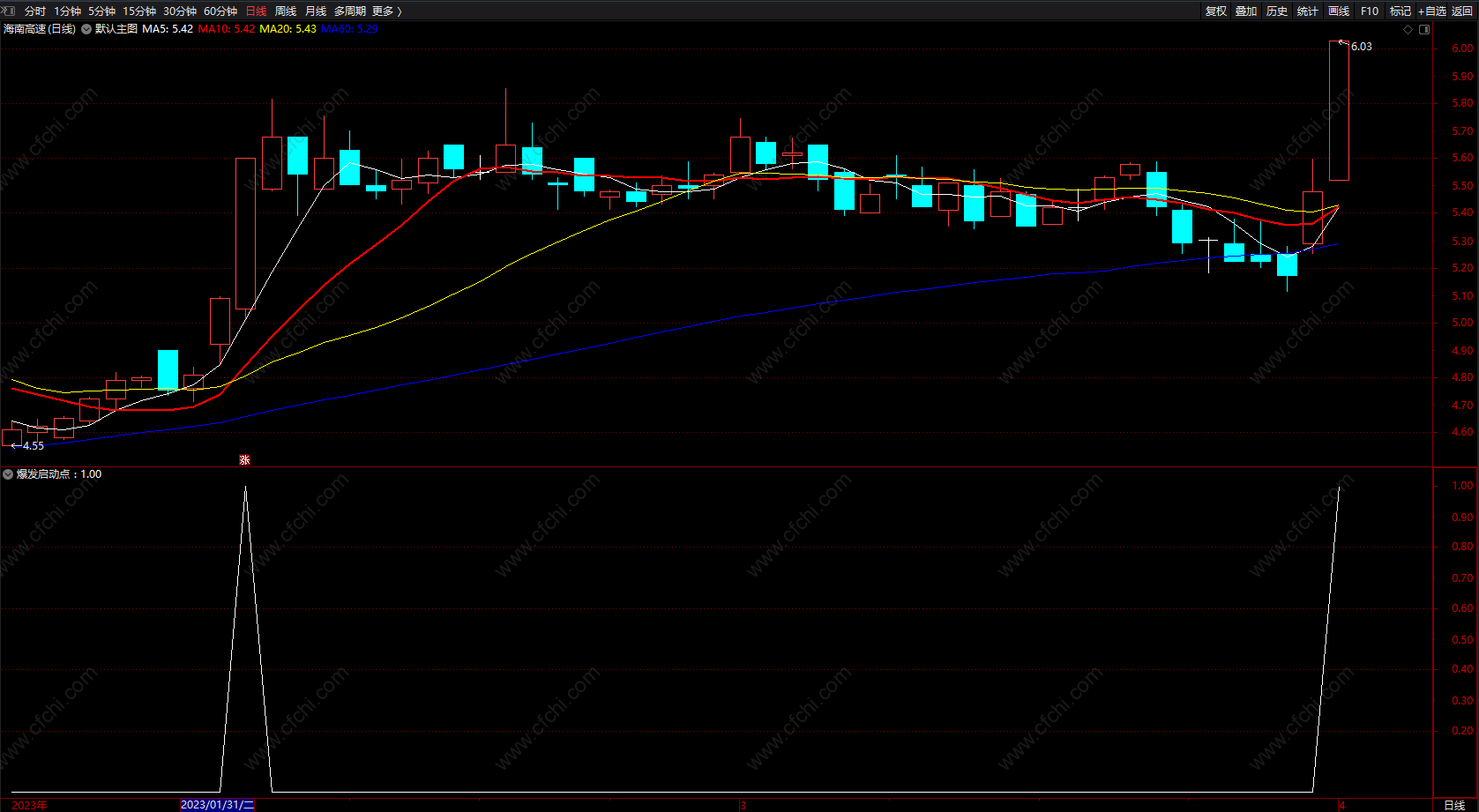Click the diamond icon above the price axis
Image resolution: width=1479 pixels, height=812 pixels.
click(x=1408, y=29)
